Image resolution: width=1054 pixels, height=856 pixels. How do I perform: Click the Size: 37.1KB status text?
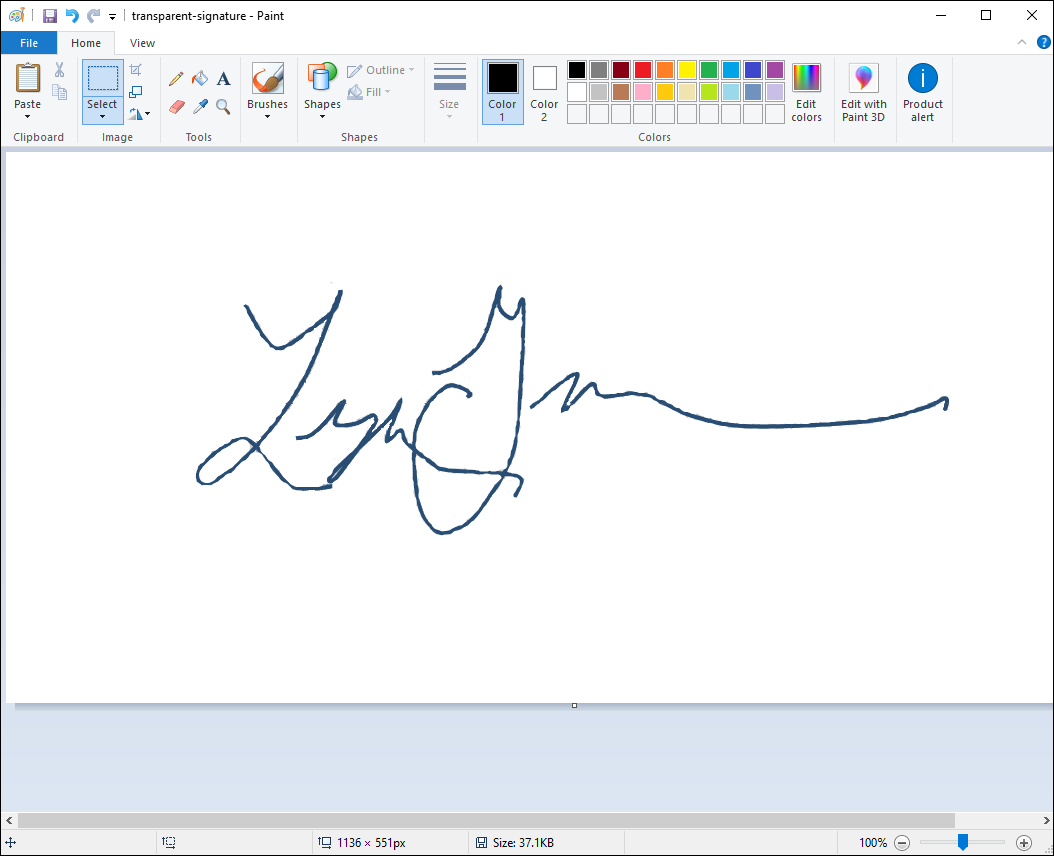(523, 843)
